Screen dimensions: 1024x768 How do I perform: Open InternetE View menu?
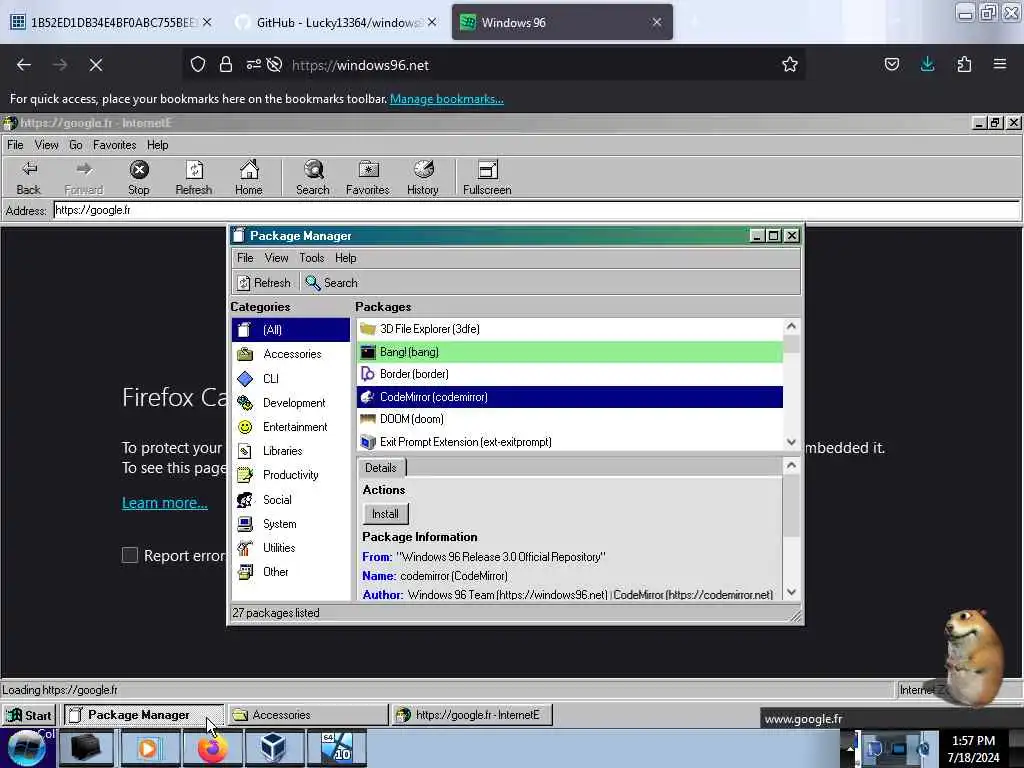pos(46,145)
